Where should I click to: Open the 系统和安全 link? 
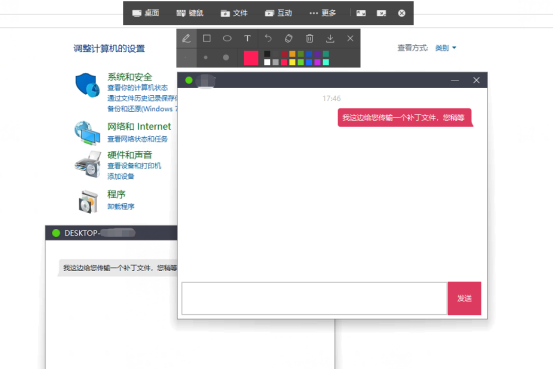tap(130, 77)
